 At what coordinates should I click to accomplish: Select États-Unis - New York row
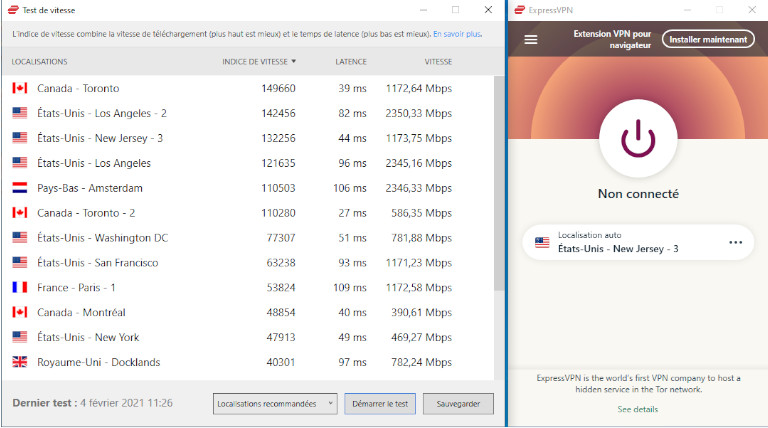click(x=247, y=337)
